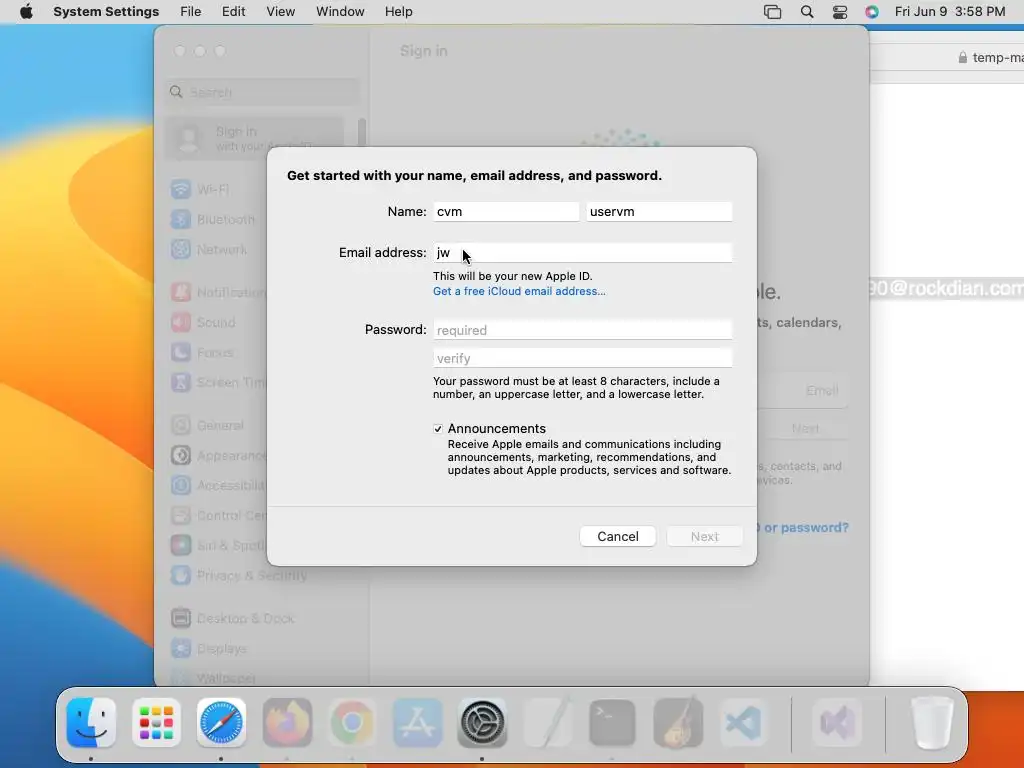Viewport: 1024px width, 768px height.
Task: Click Get a free iCloud email address link
Action: click(519, 291)
